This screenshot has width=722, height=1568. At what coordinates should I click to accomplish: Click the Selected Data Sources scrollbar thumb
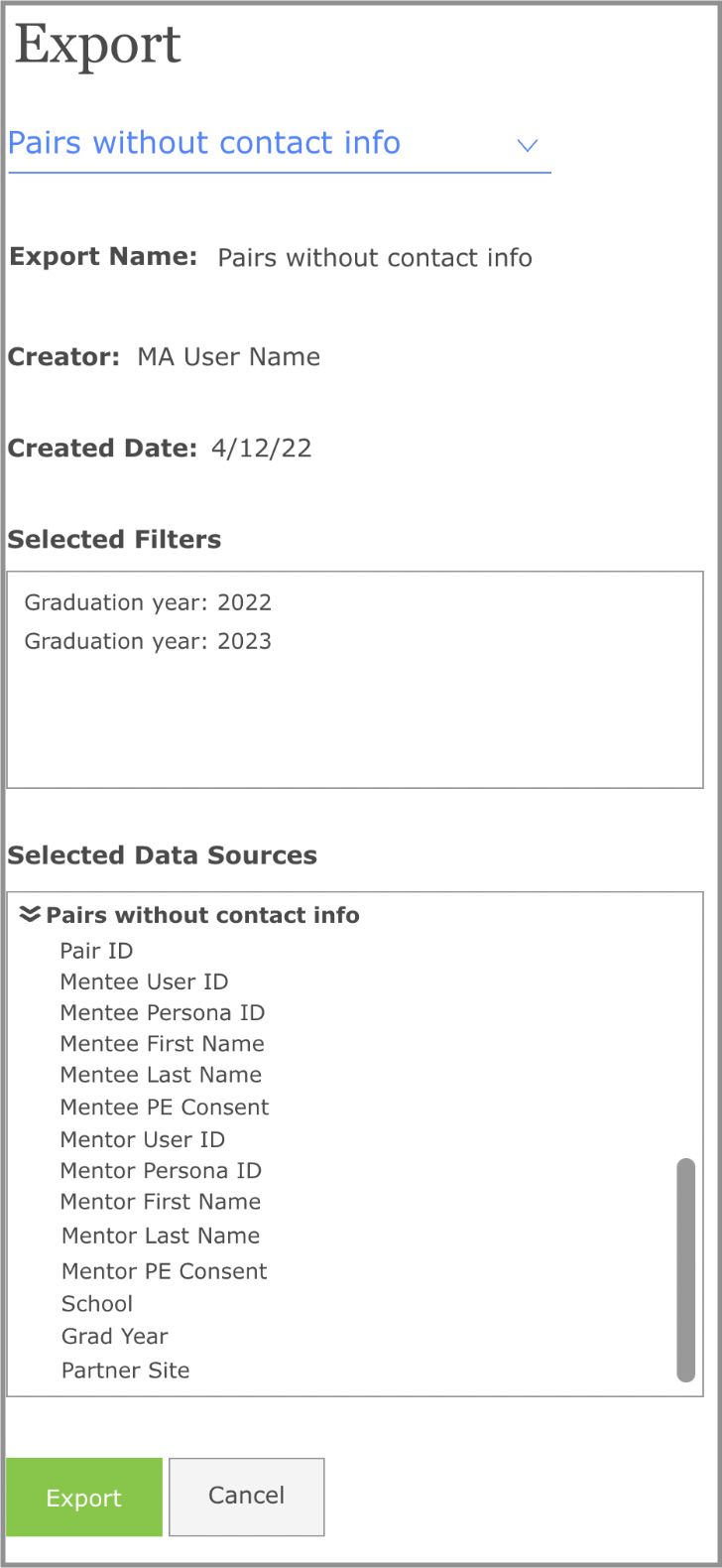[685, 1269]
